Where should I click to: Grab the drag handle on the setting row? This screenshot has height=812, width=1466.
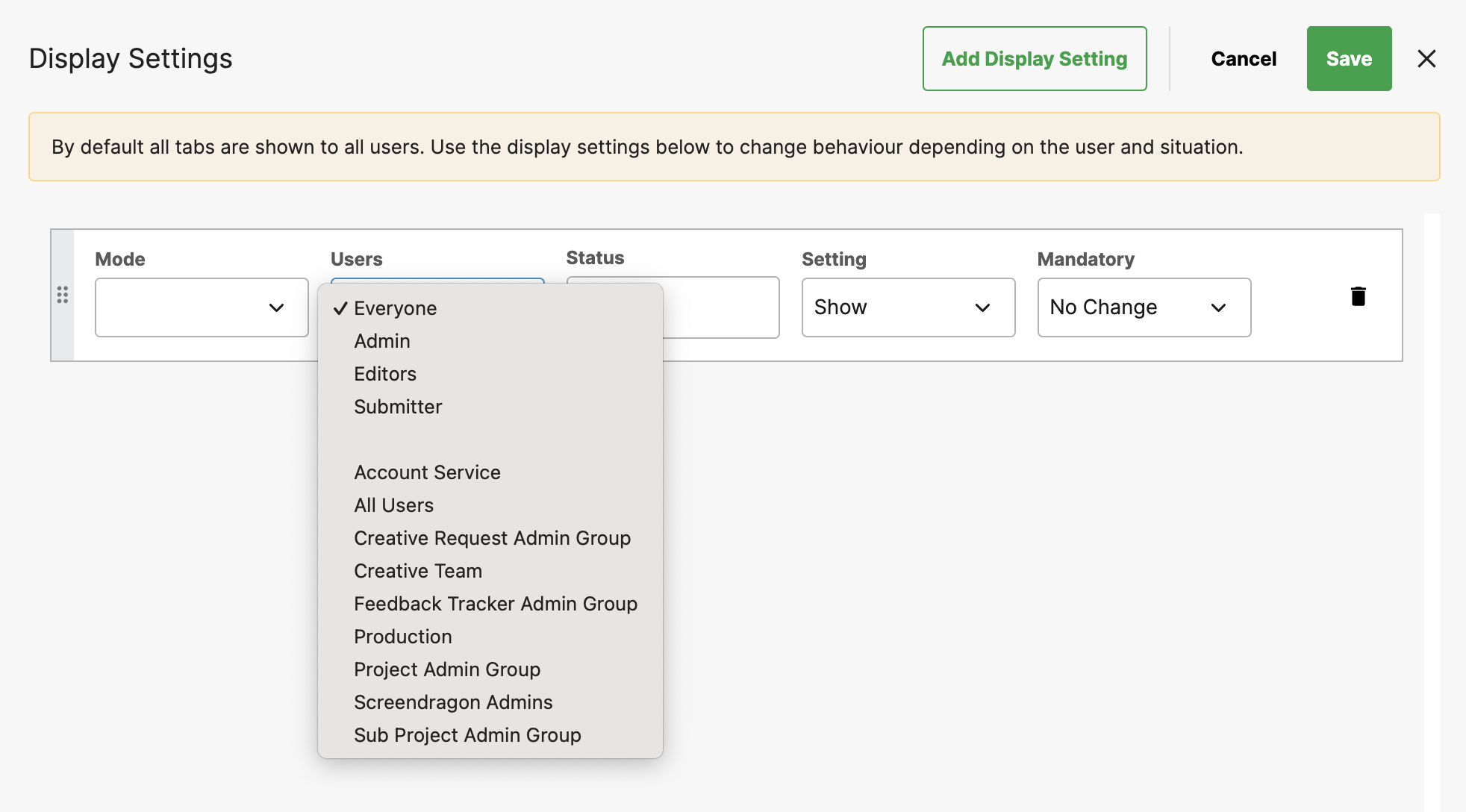(63, 295)
